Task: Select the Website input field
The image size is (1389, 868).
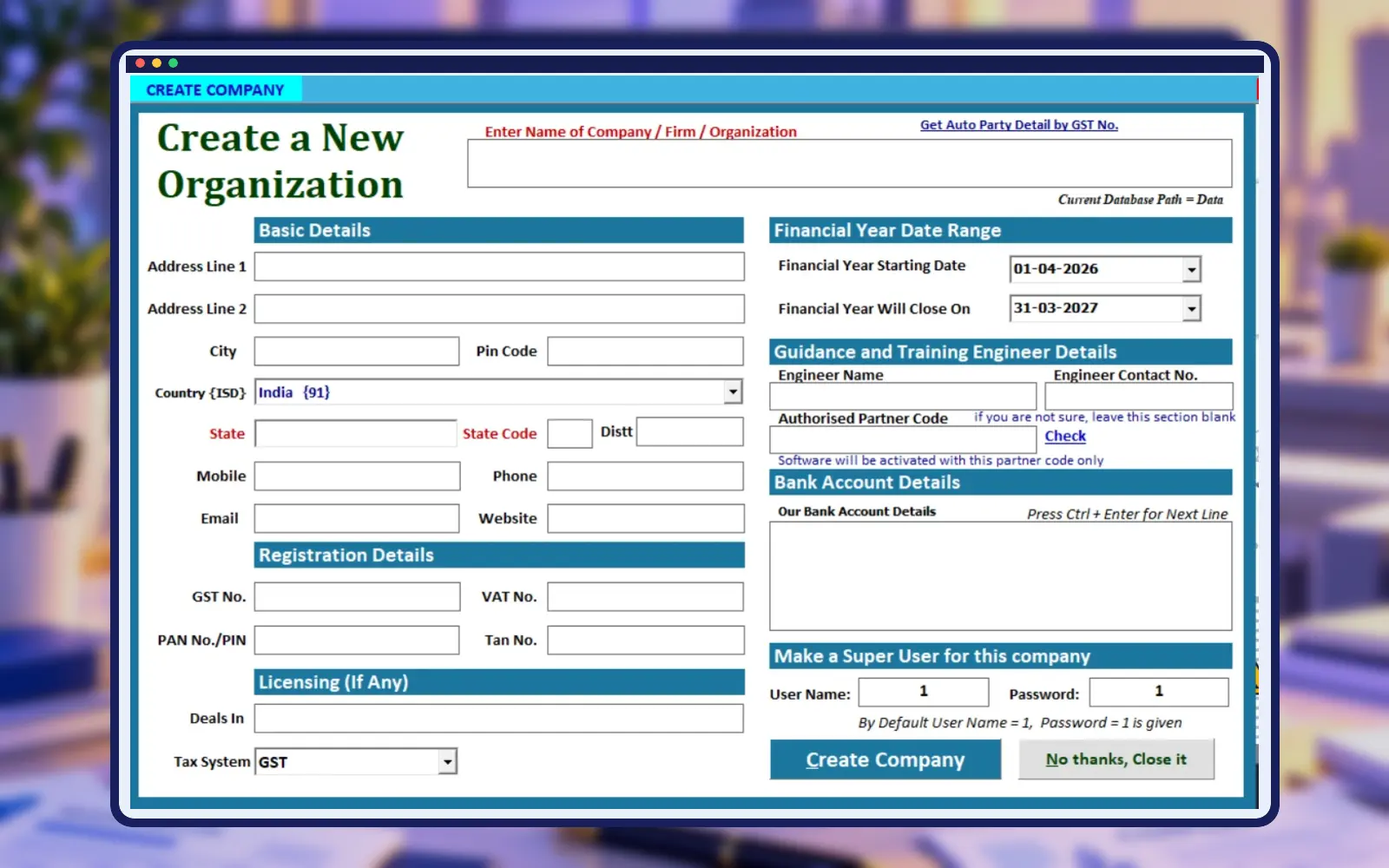Action: [x=646, y=518]
